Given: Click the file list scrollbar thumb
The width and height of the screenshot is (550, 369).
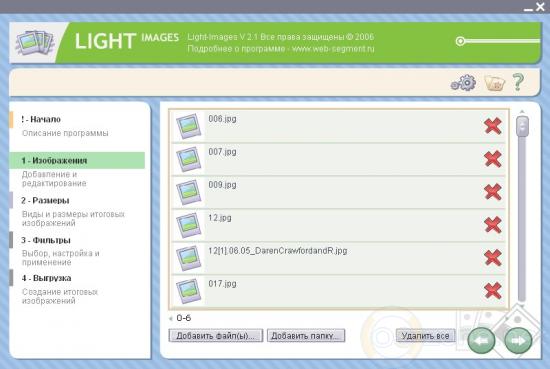Looking at the screenshot, I should [x=522, y=126].
